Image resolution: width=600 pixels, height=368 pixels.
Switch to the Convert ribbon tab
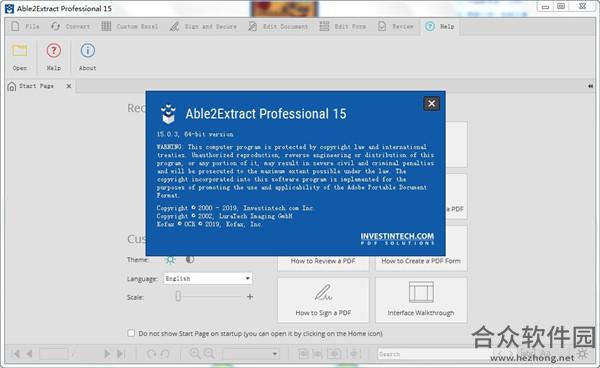tap(70, 26)
